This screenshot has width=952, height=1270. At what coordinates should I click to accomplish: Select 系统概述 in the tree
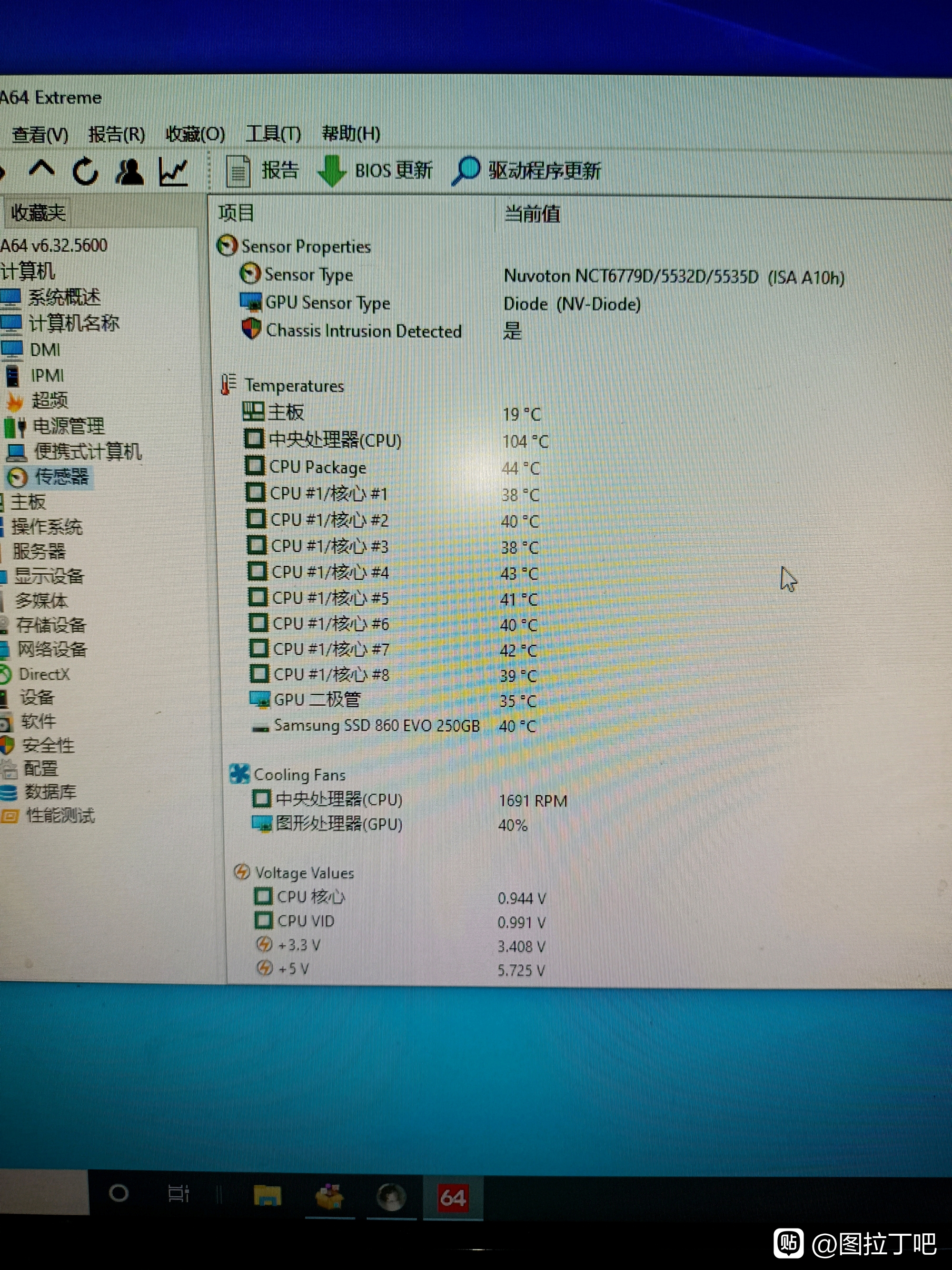[50, 297]
